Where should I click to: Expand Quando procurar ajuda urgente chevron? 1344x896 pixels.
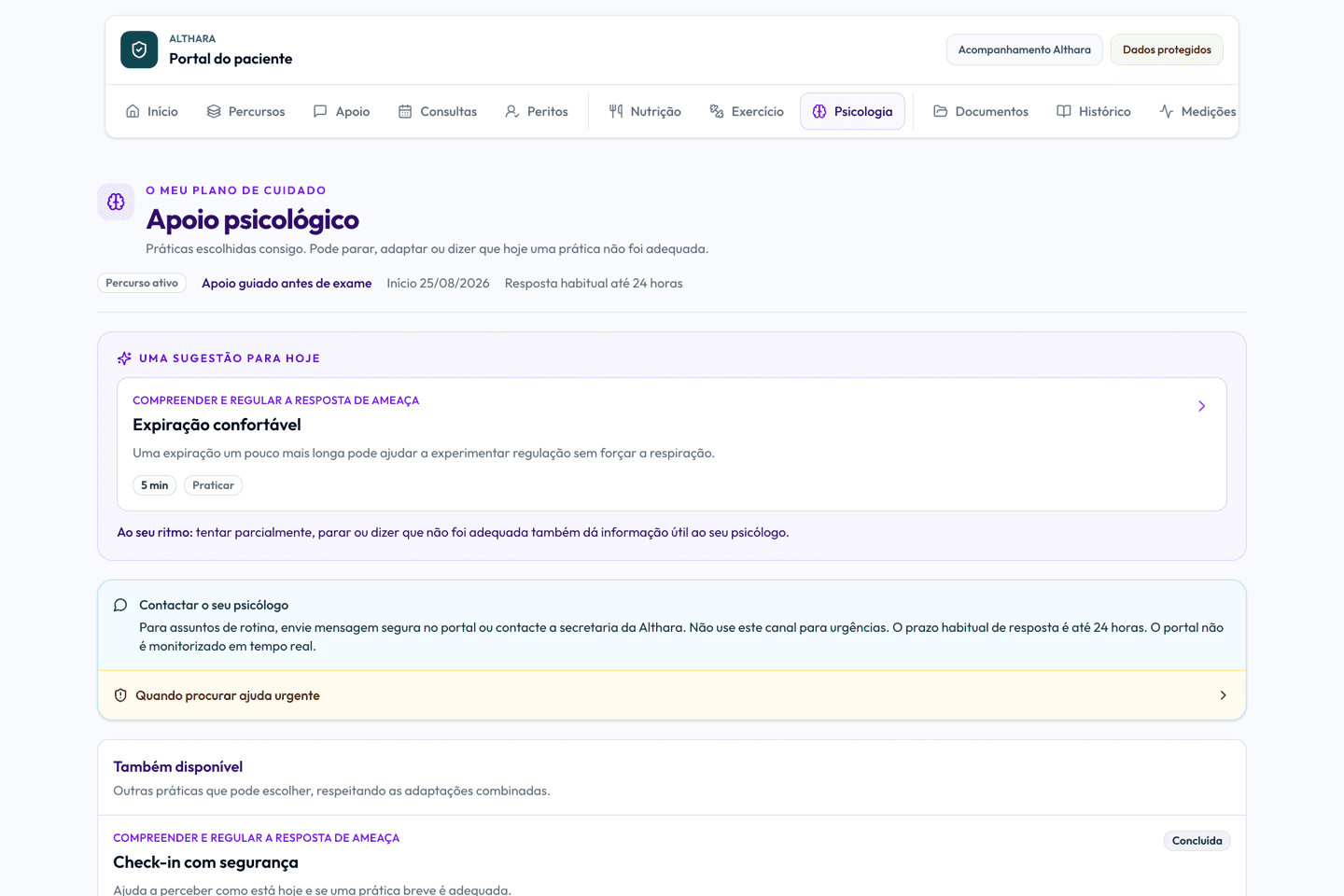[1224, 695]
